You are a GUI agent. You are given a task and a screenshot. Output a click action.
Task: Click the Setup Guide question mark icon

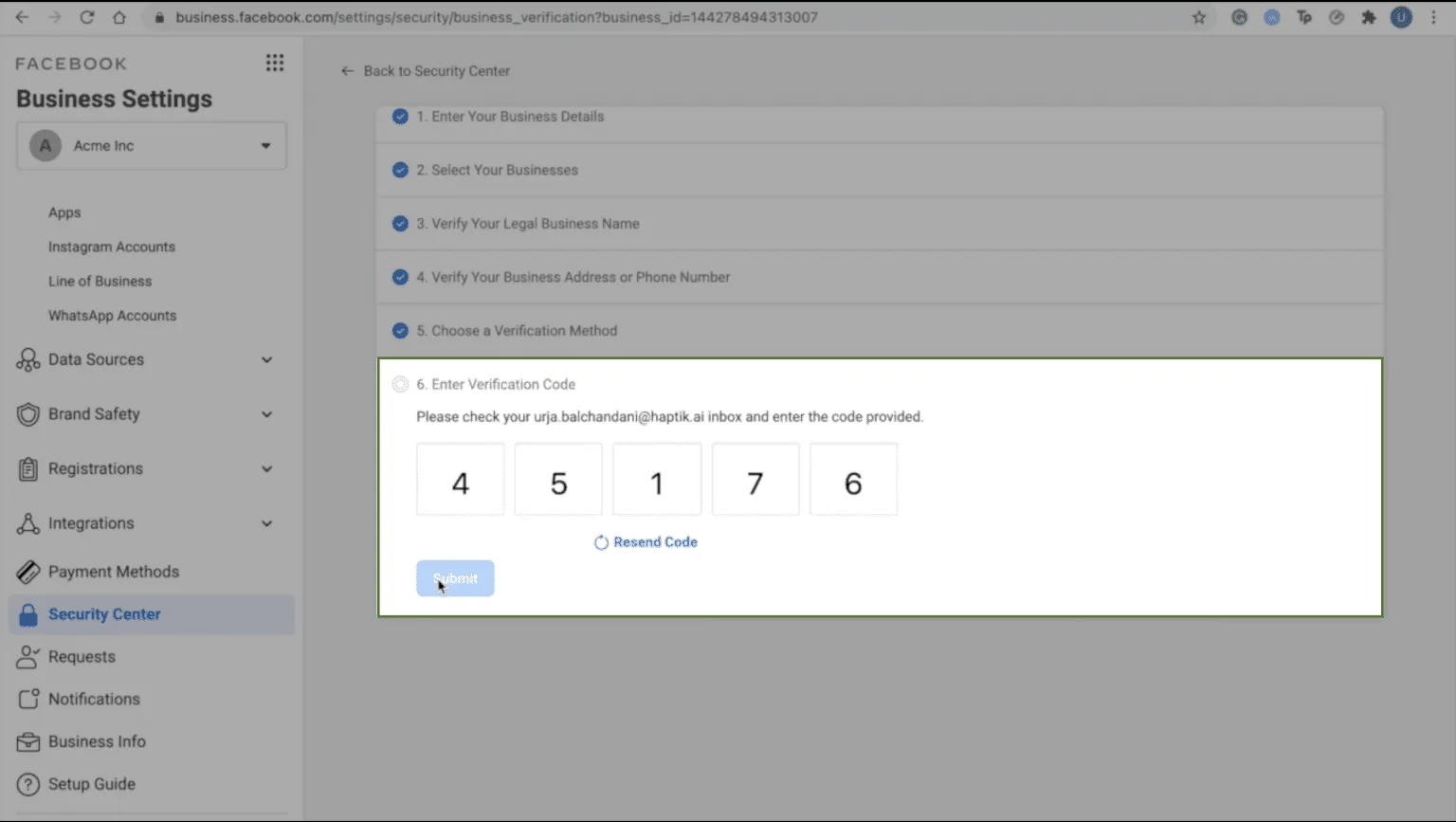[27, 784]
